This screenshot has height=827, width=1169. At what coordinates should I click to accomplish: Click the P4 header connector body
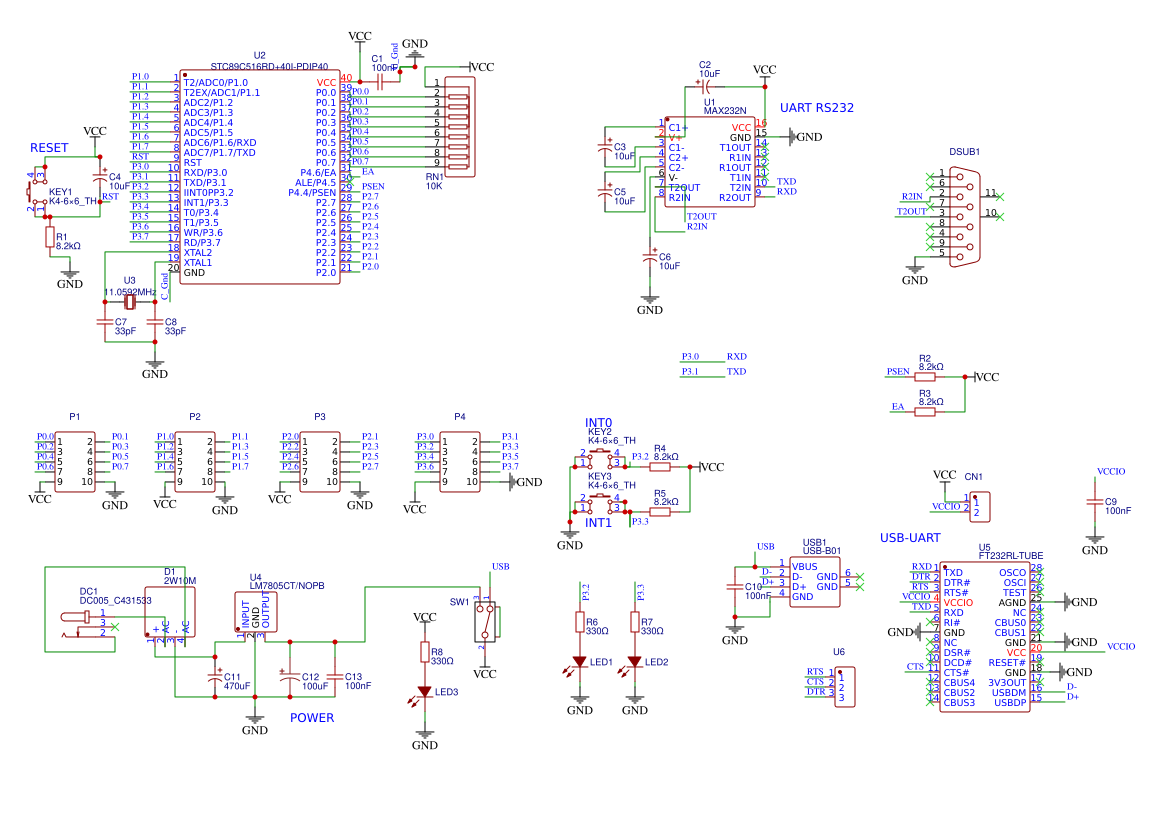click(x=460, y=462)
